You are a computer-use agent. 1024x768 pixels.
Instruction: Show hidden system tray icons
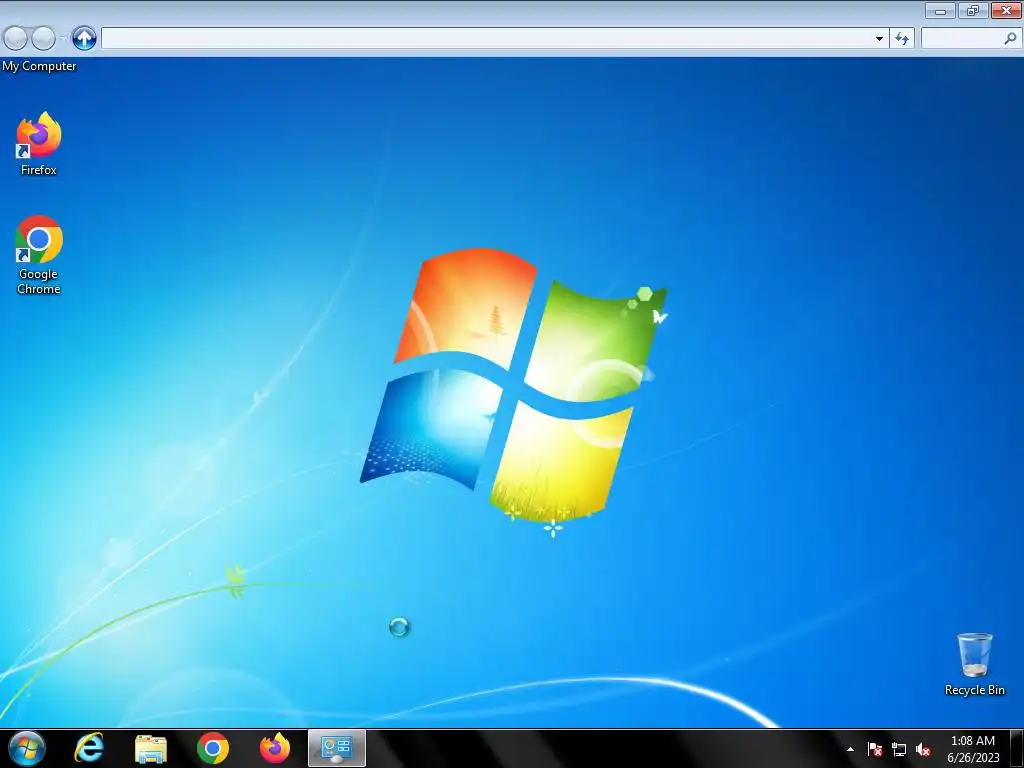[x=850, y=749]
